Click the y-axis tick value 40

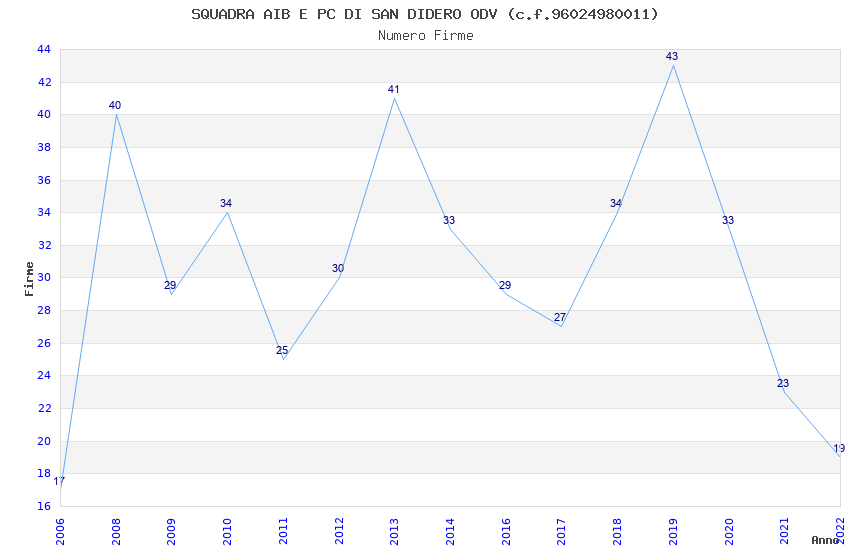coord(44,114)
